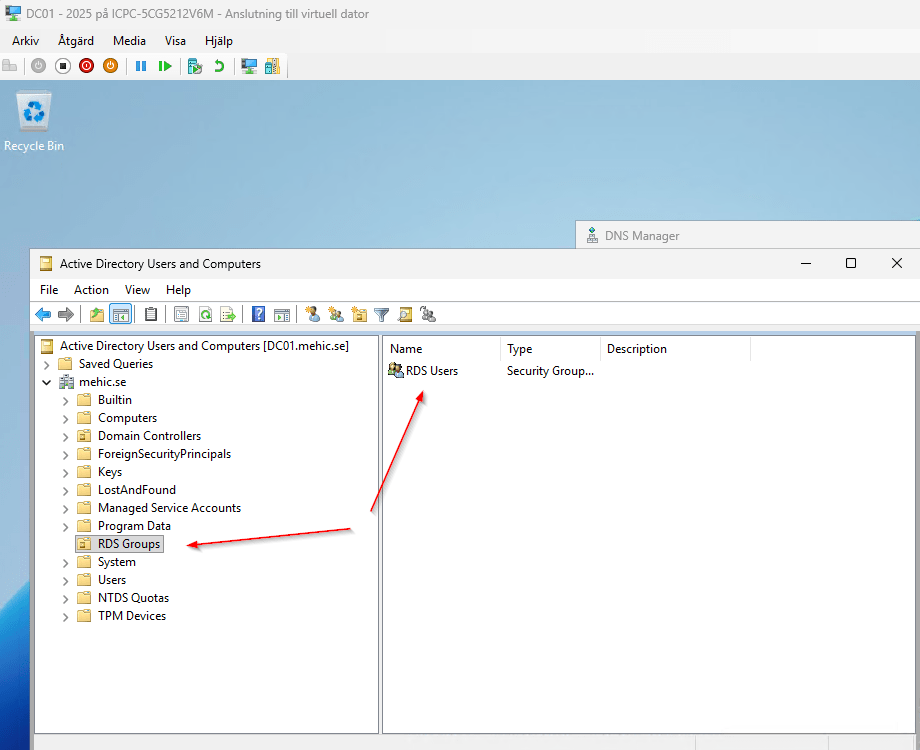The image size is (920, 750).
Task: Click the create new user icon
Action: coord(312,315)
